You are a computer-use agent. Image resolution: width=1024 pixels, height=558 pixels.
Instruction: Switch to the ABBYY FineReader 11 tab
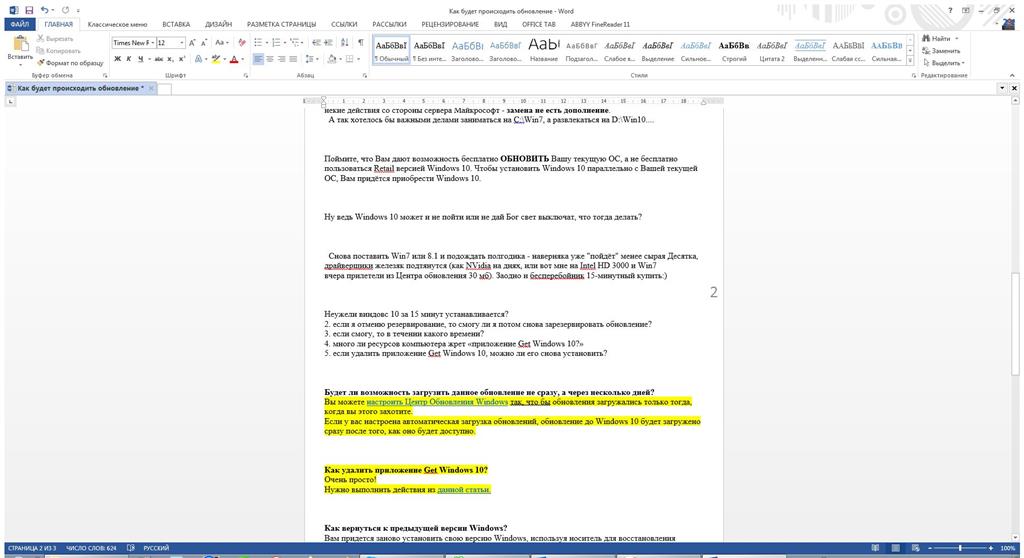[600, 24]
